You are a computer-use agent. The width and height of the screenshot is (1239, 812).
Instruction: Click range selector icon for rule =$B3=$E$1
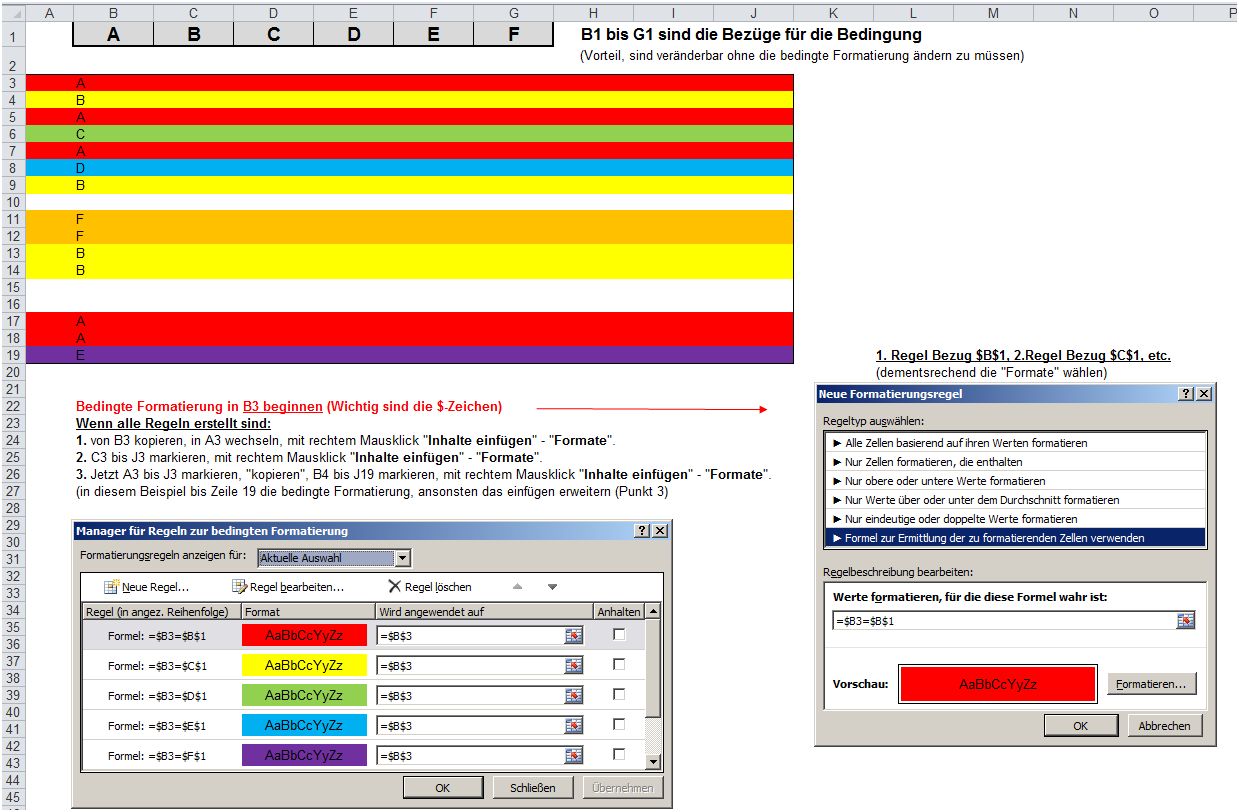coord(573,725)
